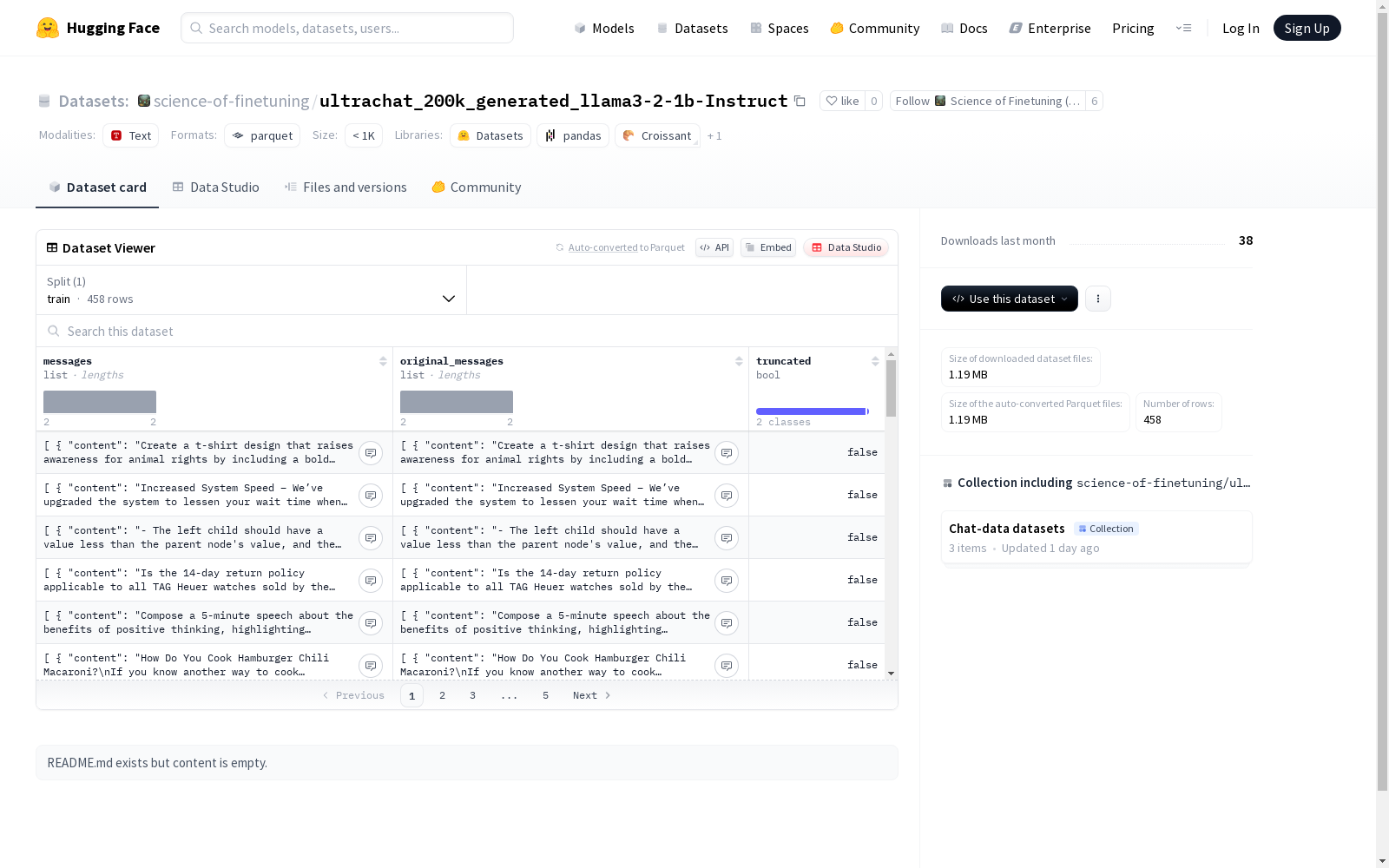Open messages conversation view for 5-minute speech row
Image resolution: width=1389 pixels, height=868 pixels.
click(371, 623)
